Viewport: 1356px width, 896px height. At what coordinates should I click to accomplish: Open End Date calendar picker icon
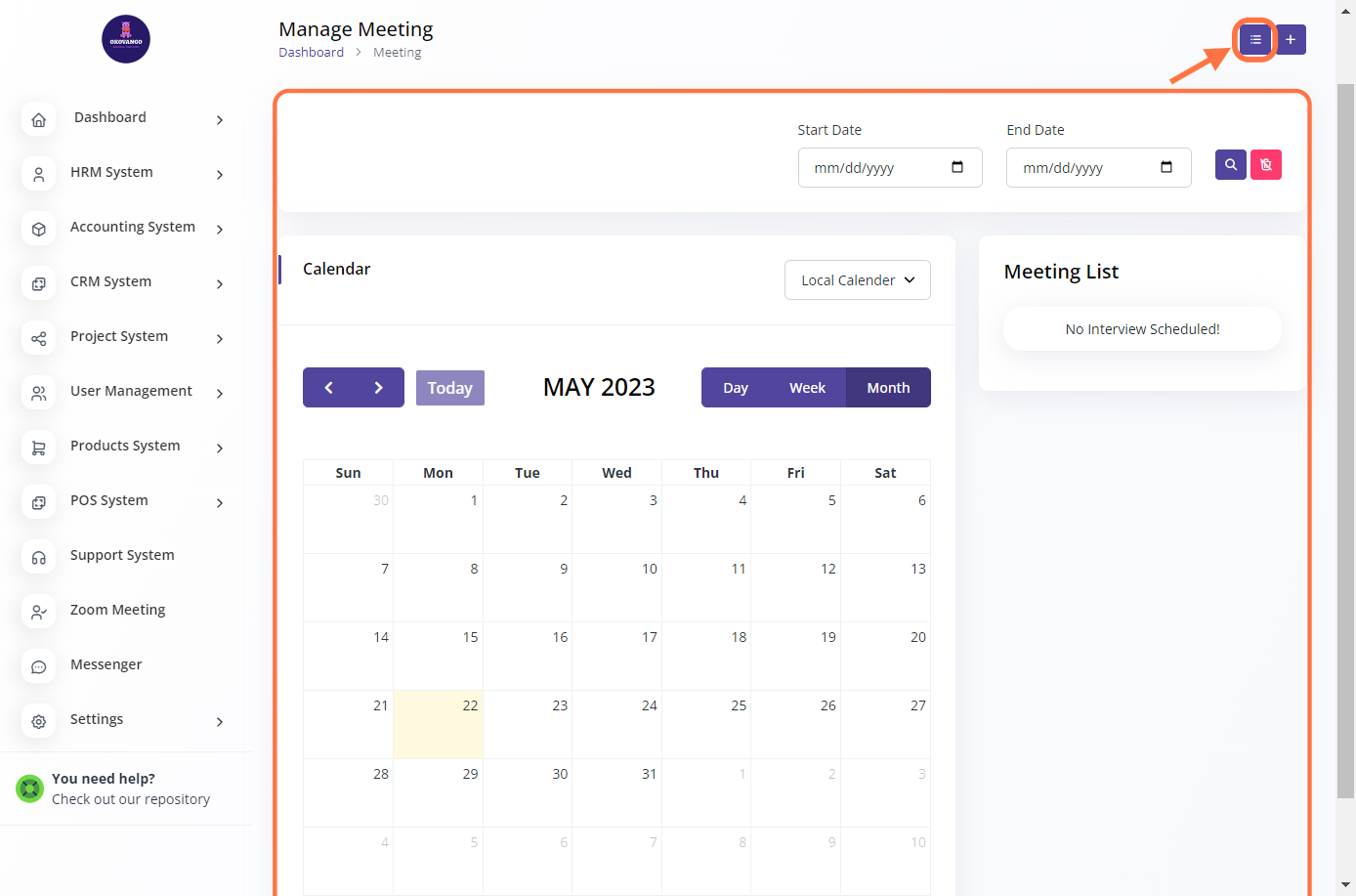[x=1166, y=167]
